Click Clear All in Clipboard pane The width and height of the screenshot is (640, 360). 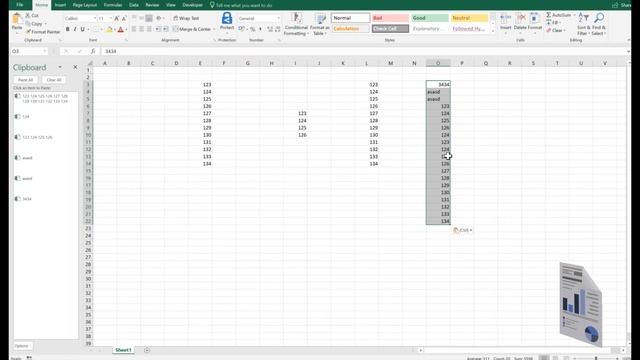[54, 80]
